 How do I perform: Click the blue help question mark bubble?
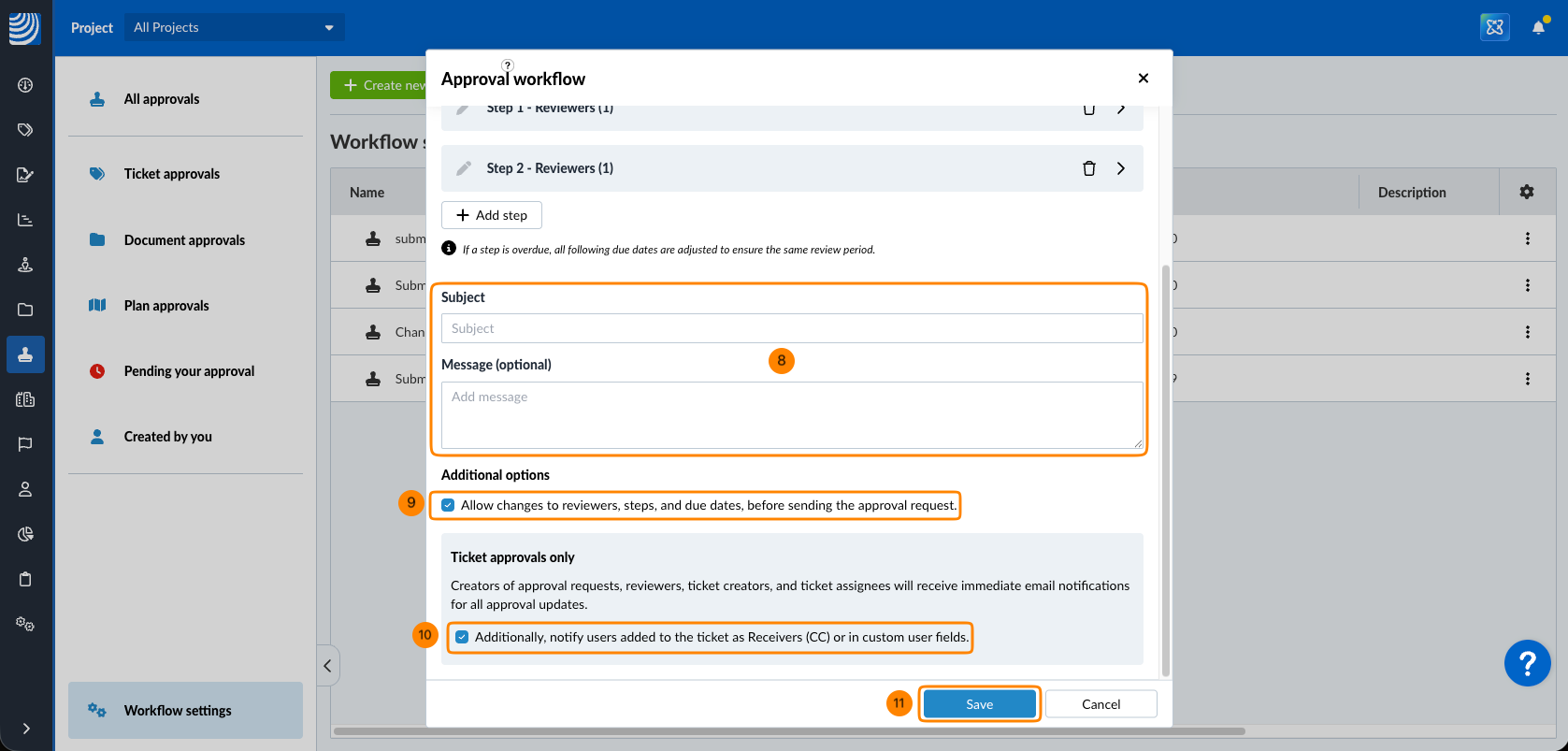1527,663
